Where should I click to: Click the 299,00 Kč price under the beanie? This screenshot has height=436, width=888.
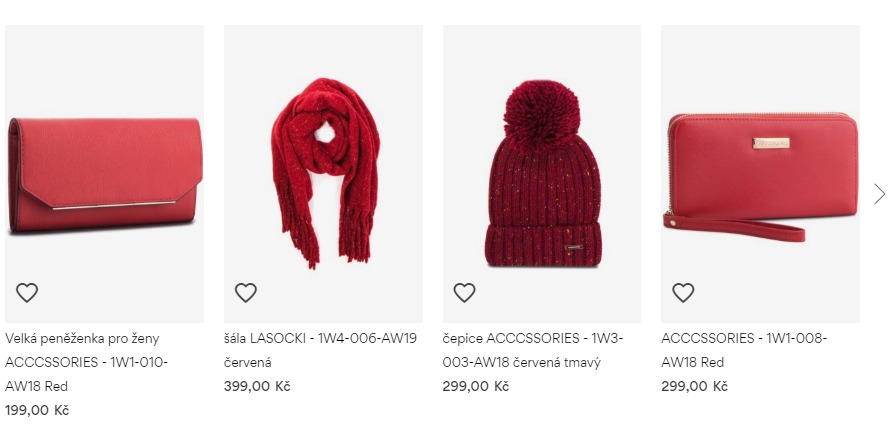pyautogui.click(x=476, y=387)
